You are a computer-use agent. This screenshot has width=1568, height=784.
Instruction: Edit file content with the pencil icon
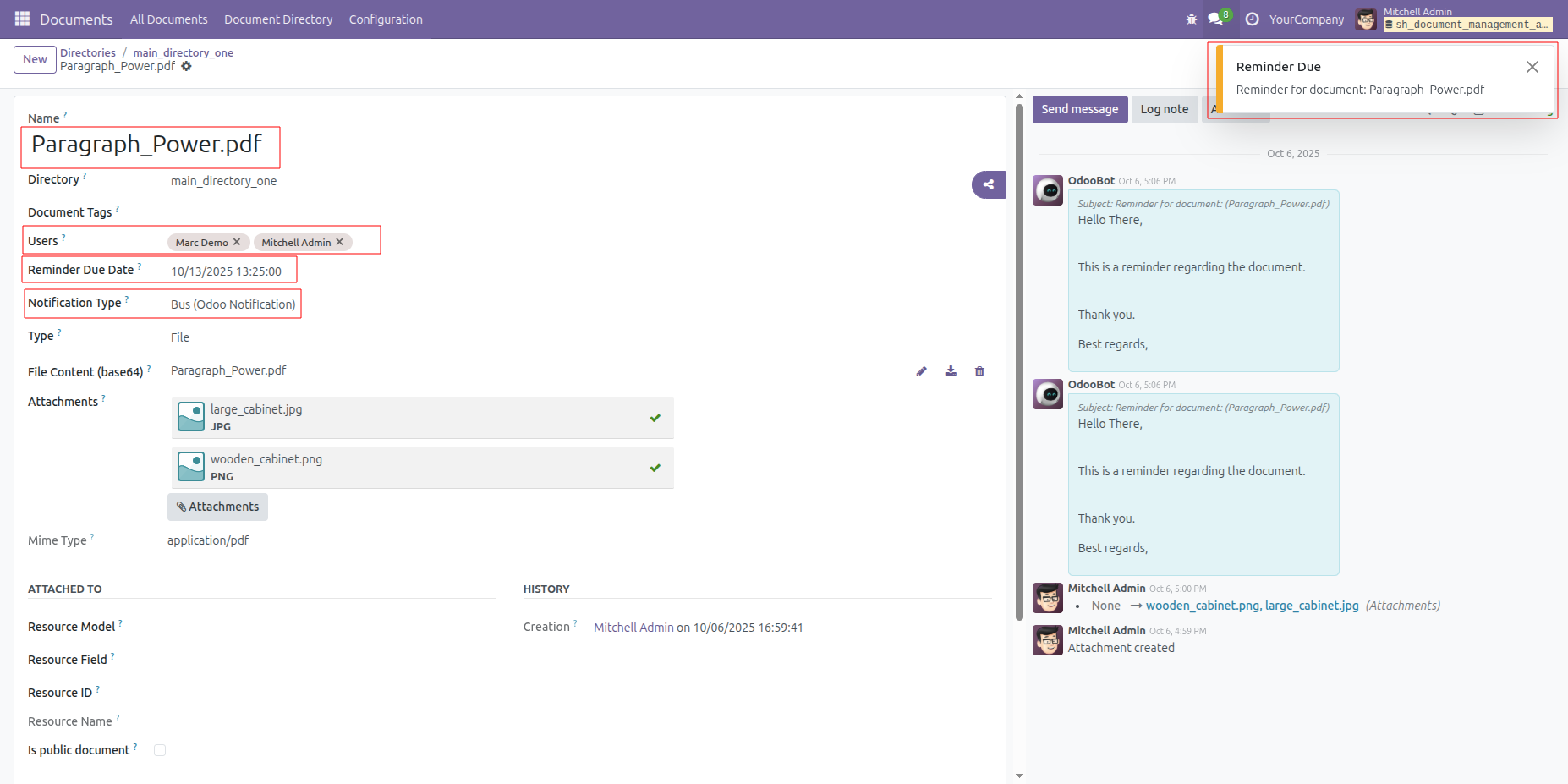point(921,371)
